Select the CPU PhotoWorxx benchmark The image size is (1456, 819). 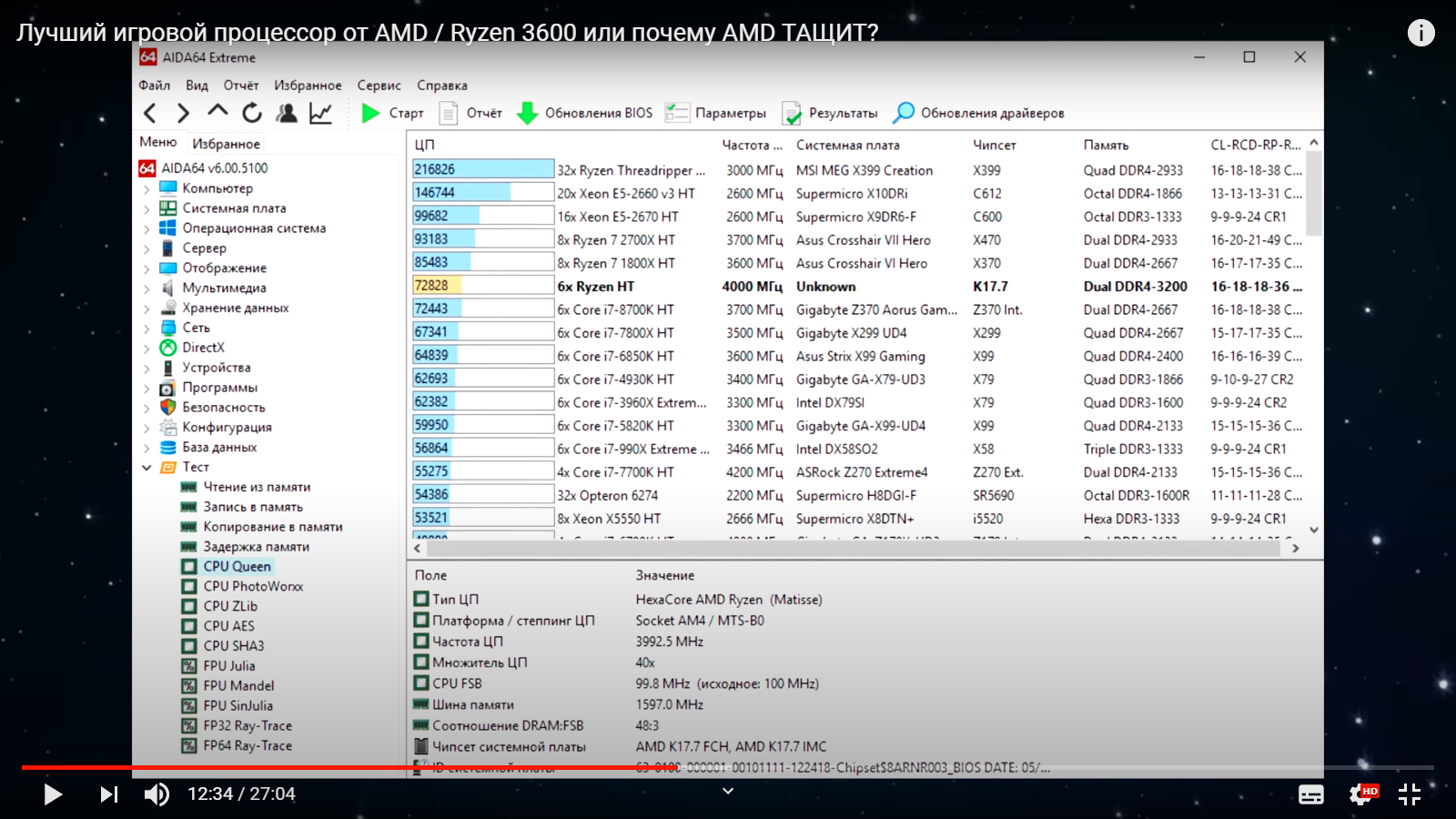pos(242,587)
